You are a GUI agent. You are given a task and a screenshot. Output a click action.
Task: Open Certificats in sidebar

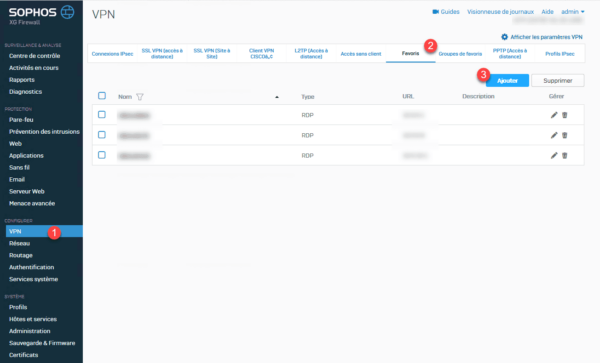pos(23,355)
